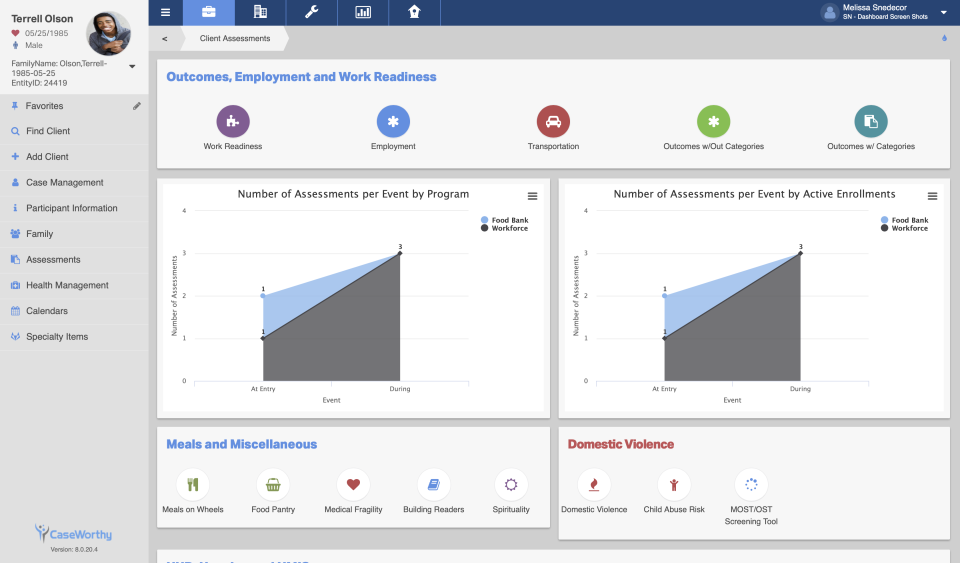Click the During data point in Program chart

[x=400, y=253]
